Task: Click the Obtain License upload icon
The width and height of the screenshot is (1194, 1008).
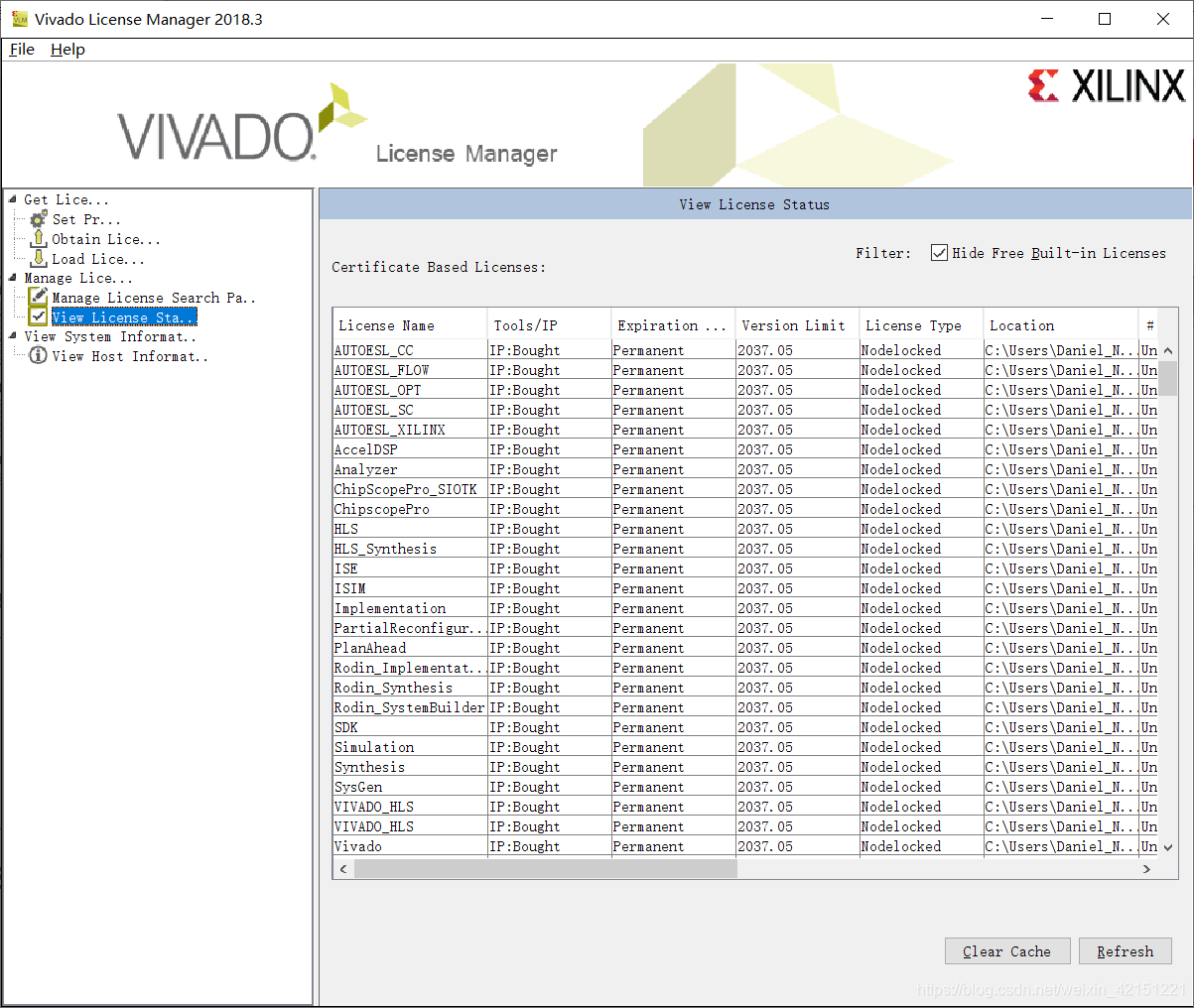Action: 39,239
